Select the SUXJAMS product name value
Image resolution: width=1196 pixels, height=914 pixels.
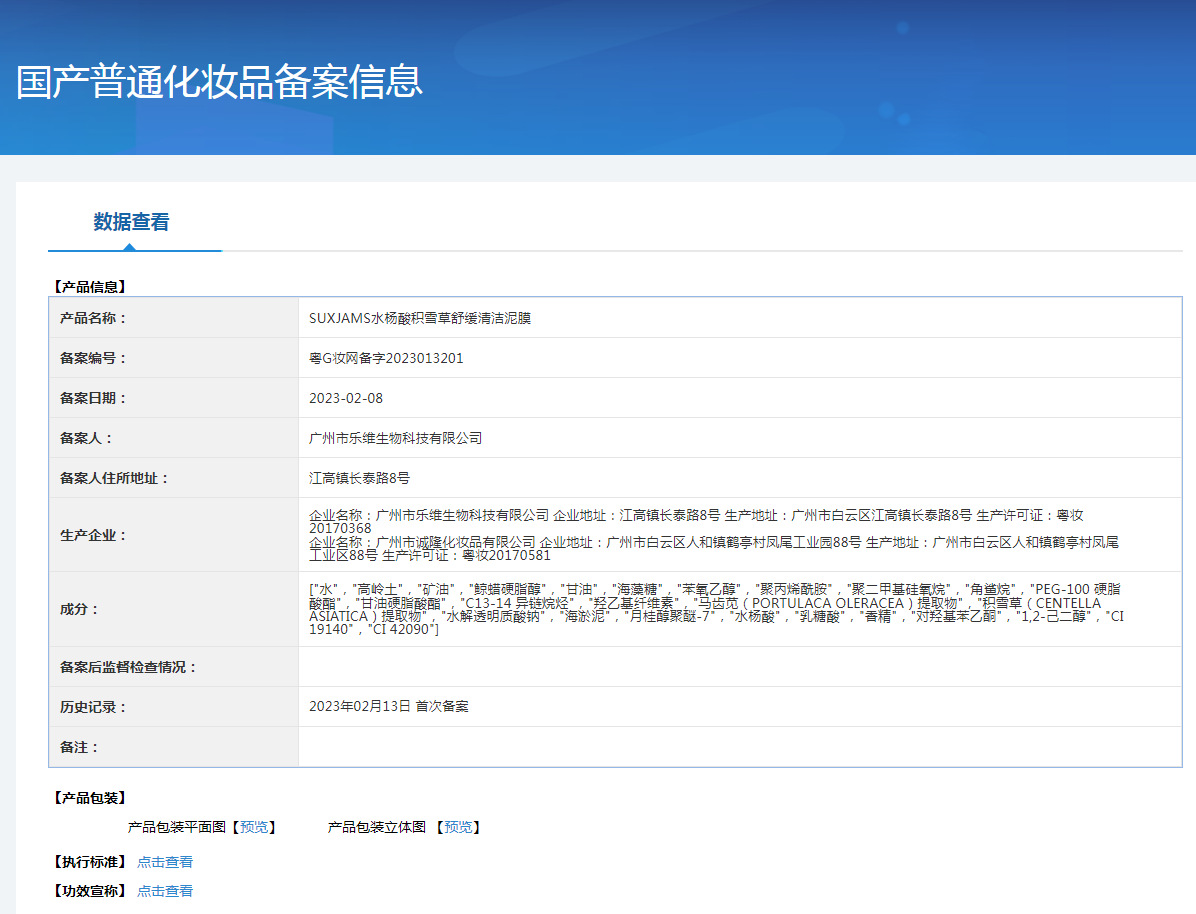pos(420,318)
